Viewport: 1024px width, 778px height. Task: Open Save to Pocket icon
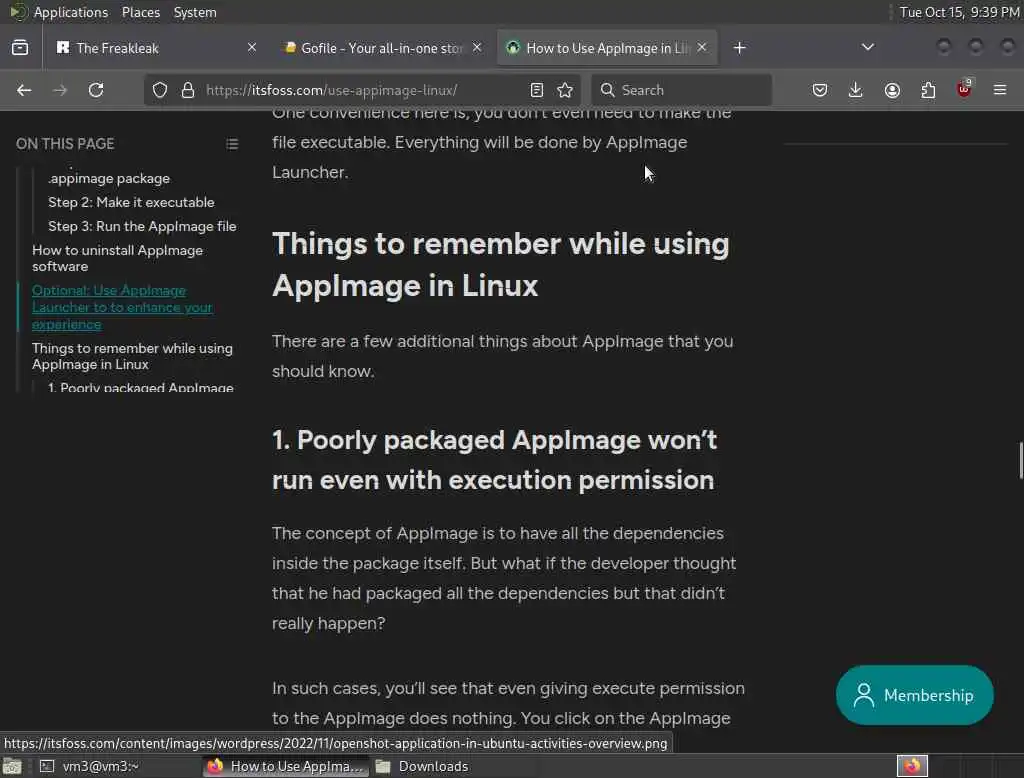click(x=820, y=90)
